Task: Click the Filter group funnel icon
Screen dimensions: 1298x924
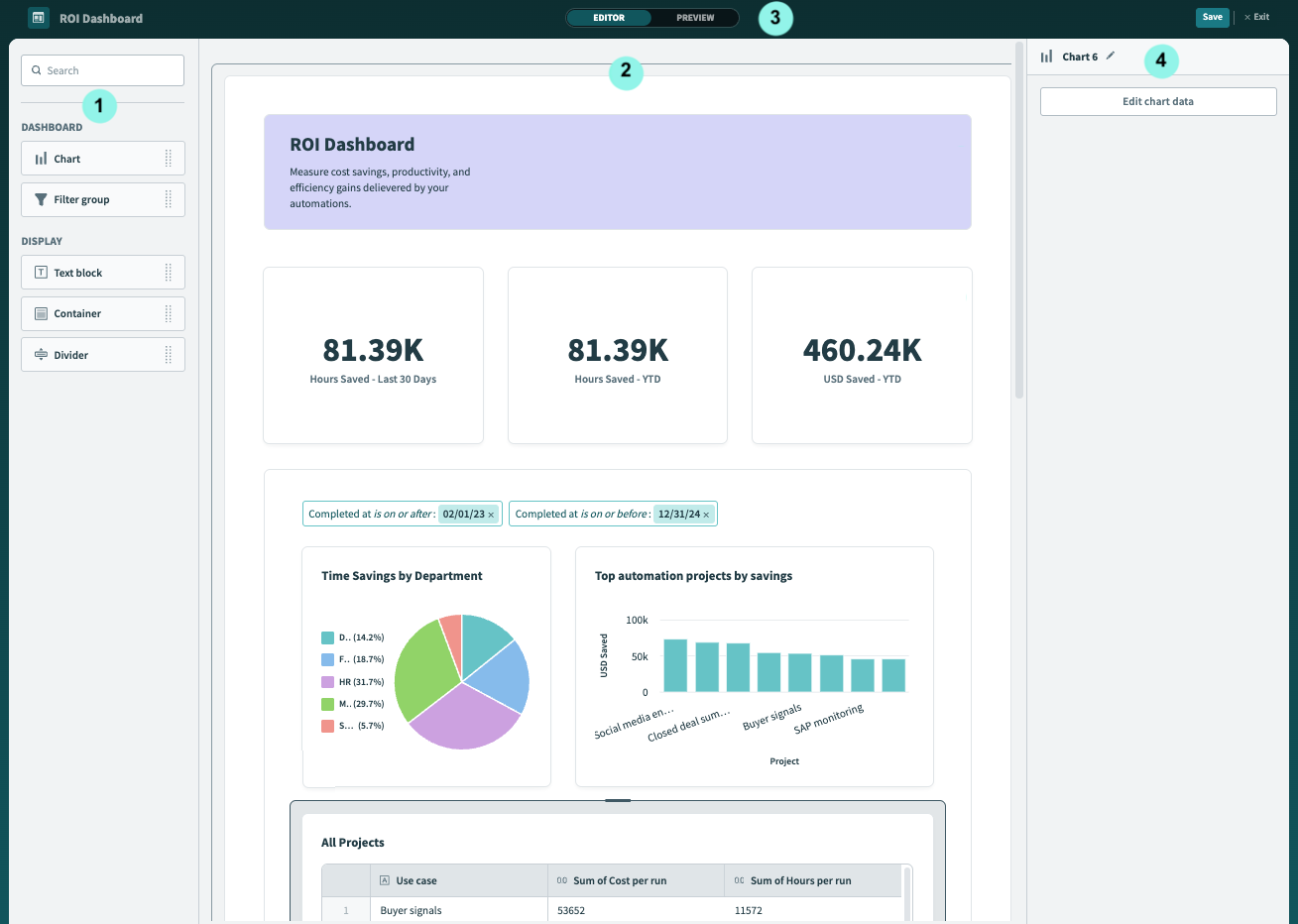Action: (40, 199)
